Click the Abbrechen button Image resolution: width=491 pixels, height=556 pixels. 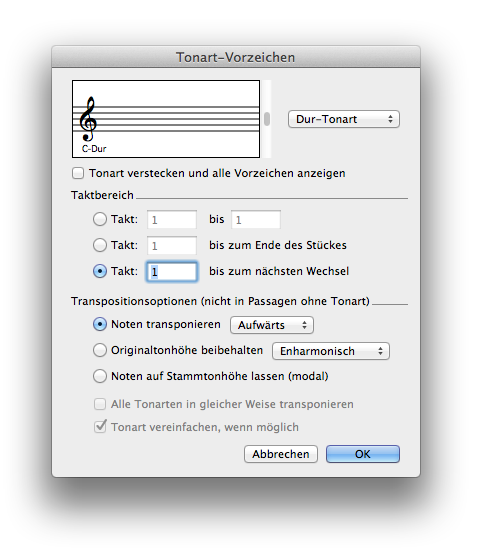tap(280, 454)
